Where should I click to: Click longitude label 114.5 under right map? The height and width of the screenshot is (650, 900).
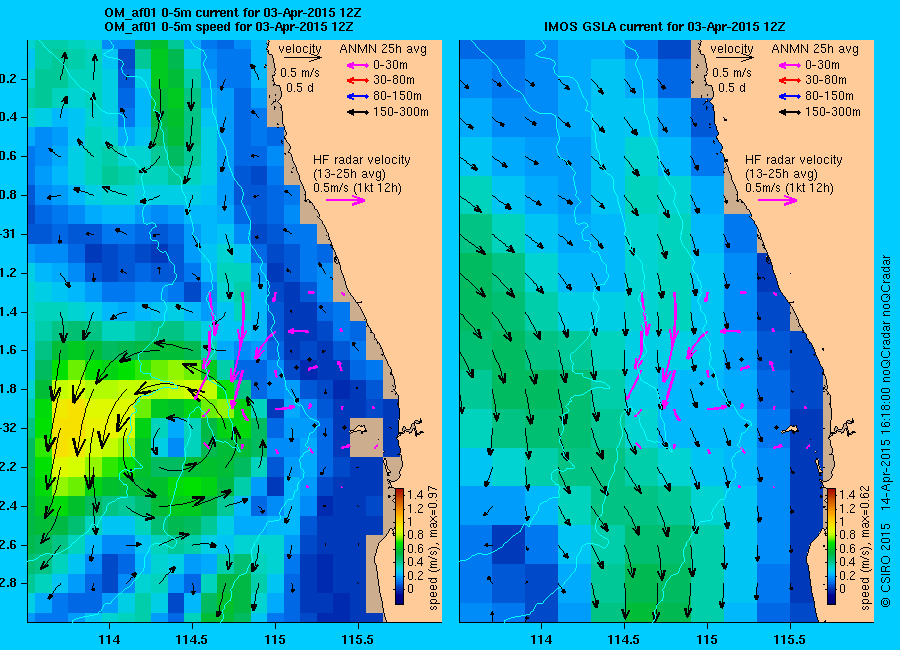pyautogui.click(x=623, y=639)
